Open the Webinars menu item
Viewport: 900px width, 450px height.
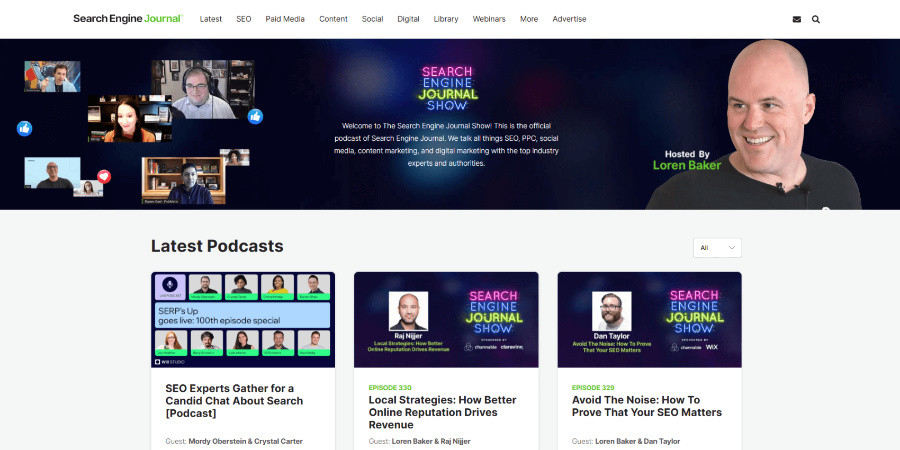tap(489, 19)
